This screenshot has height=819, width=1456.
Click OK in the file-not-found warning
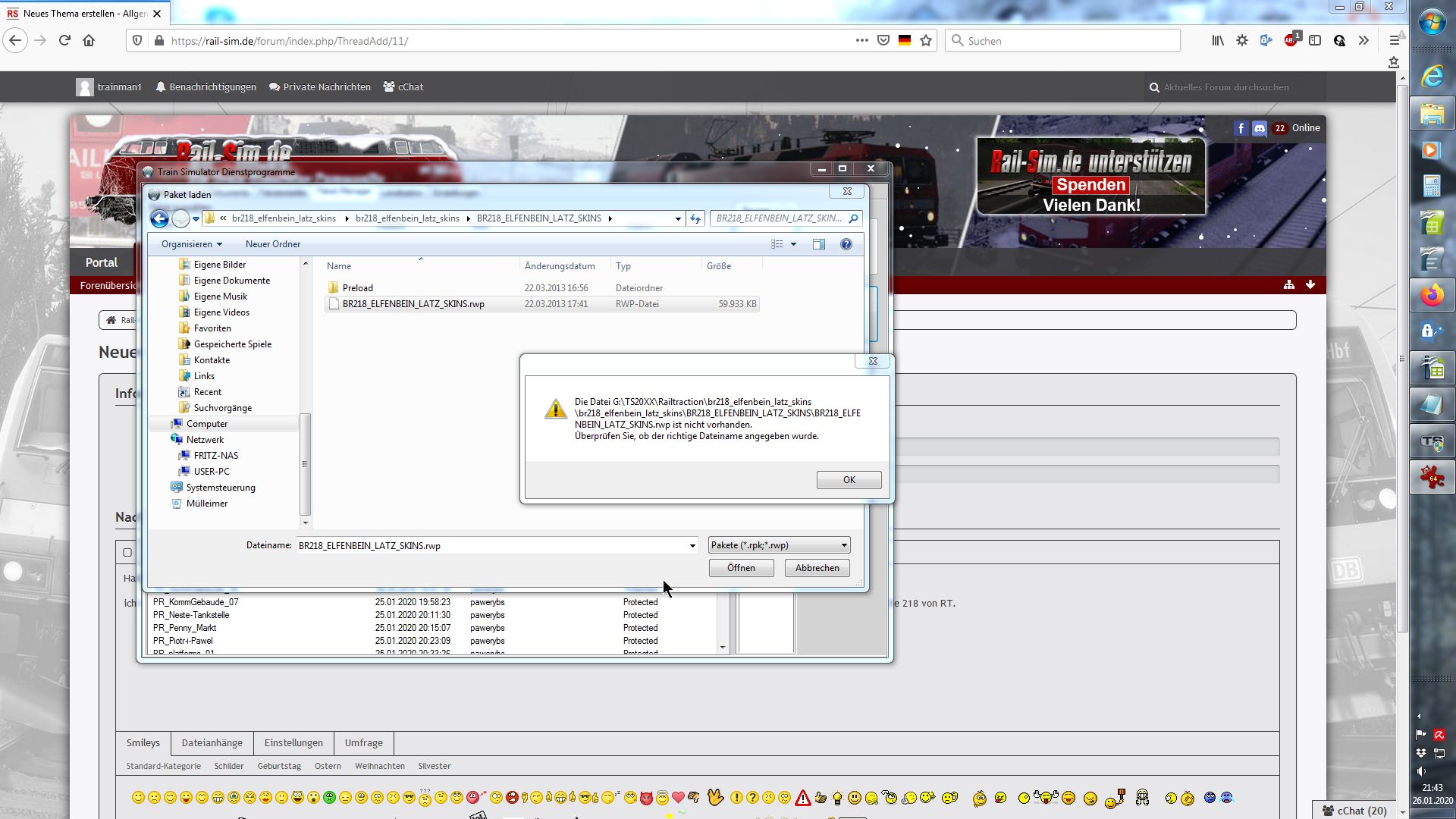pyautogui.click(x=849, y=480)
